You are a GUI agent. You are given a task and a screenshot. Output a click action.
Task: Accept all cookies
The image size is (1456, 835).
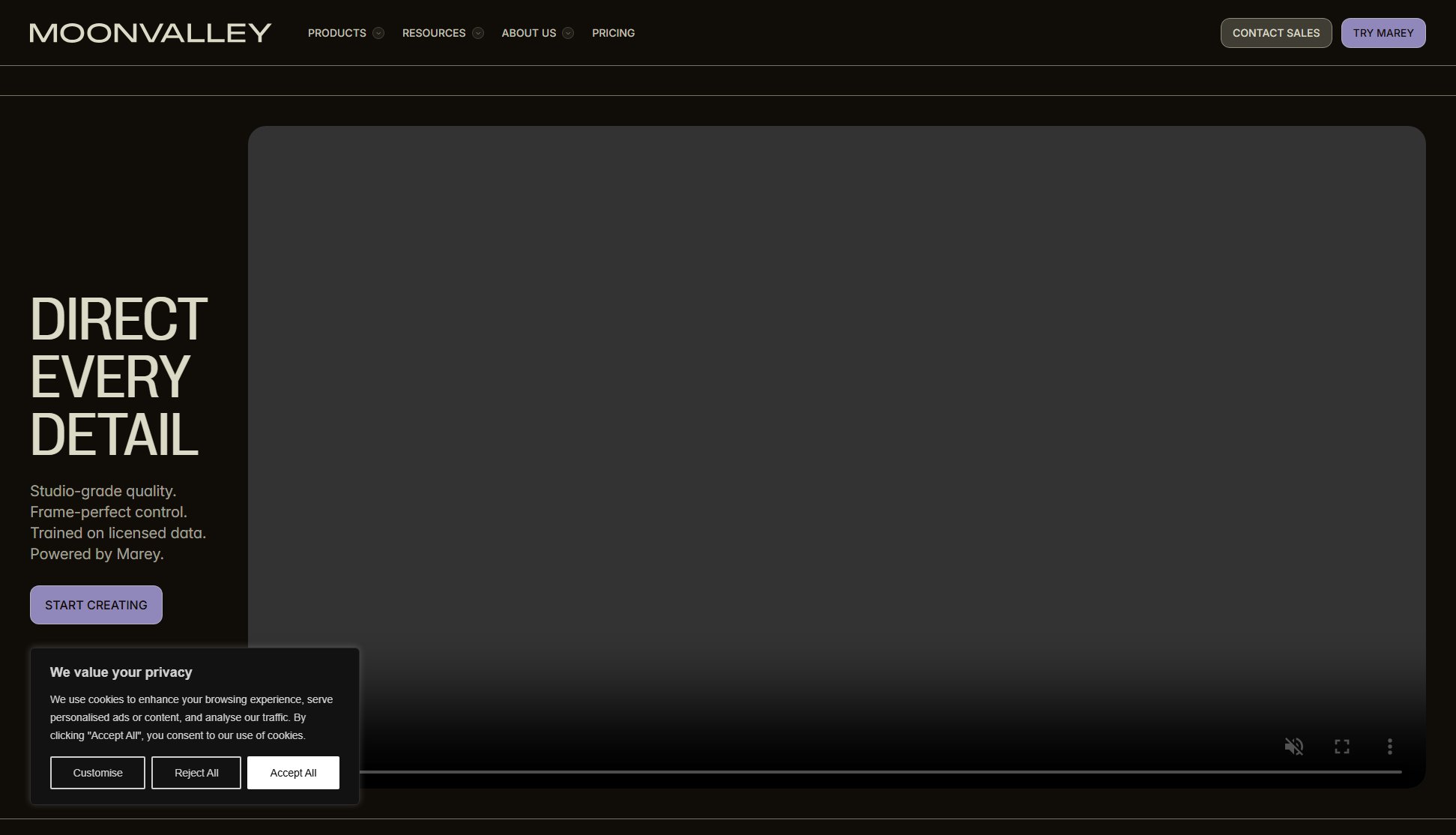293,773
